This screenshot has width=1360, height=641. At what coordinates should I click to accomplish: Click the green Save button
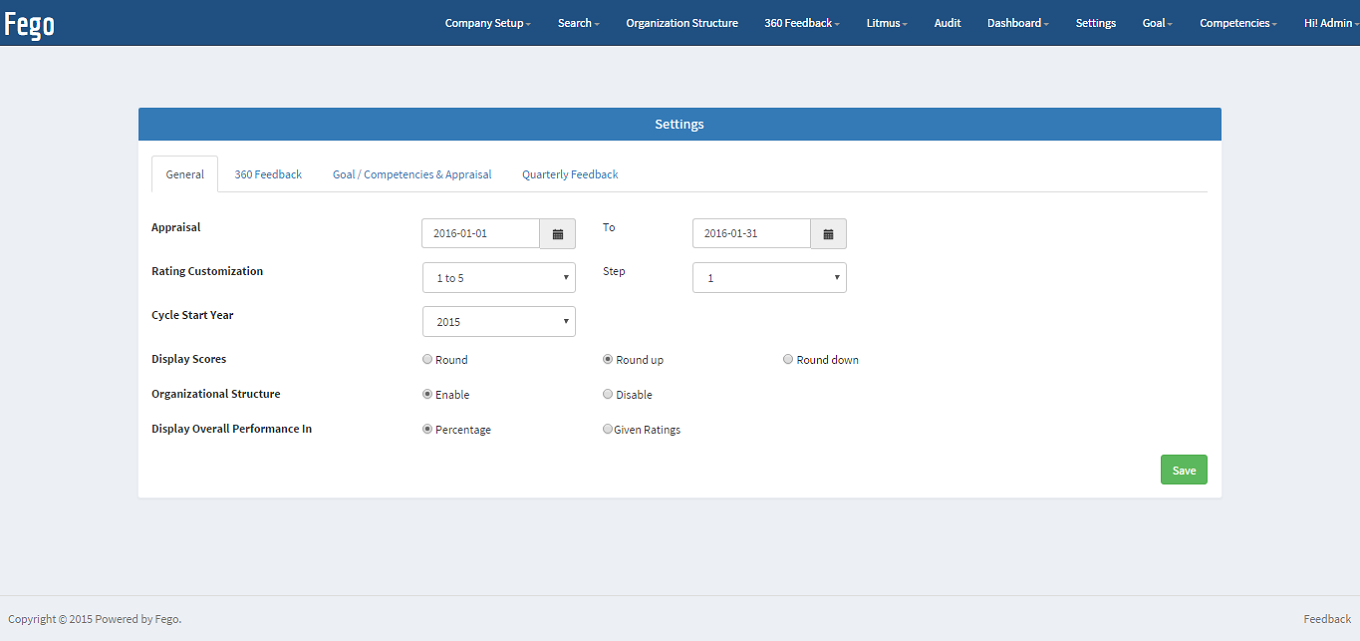1183,470
